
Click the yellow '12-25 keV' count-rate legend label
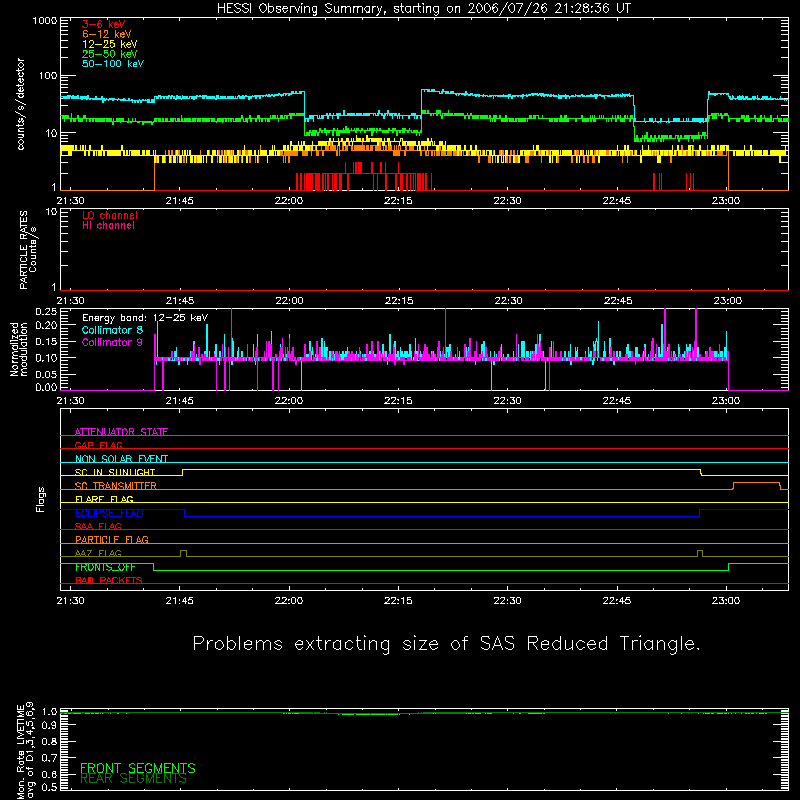110,44
